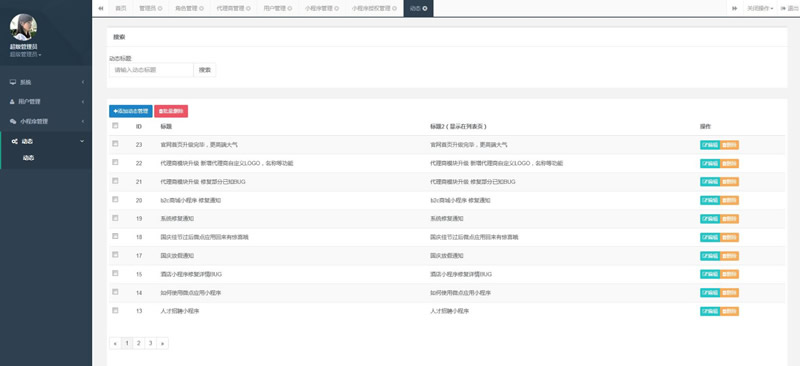Check the box for row ID 17
This screenshot has width=800, height=366.
pos(115,255)
